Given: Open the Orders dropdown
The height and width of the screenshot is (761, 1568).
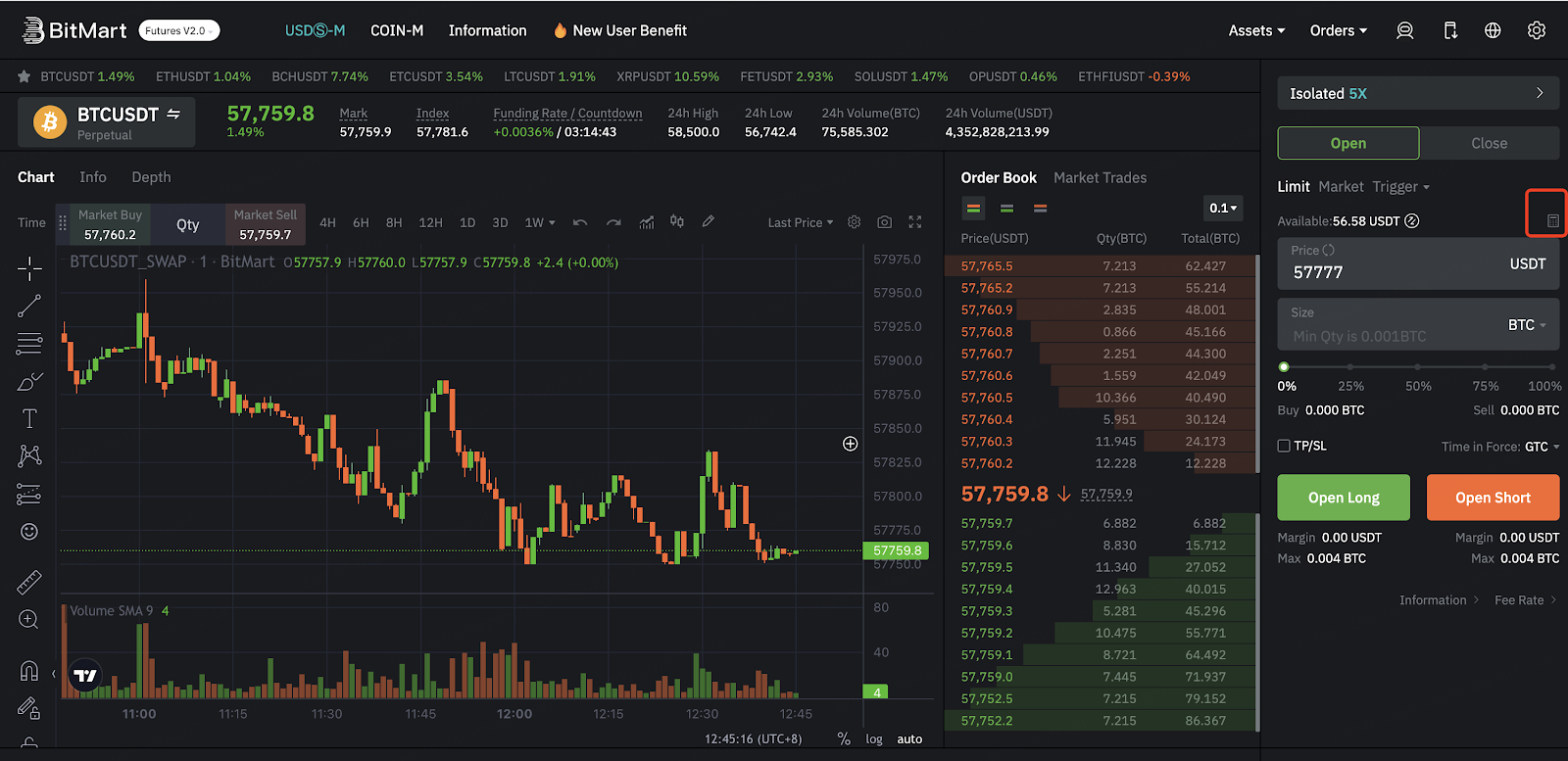Looking at the screenshot, I should [x=1339, y=30].
